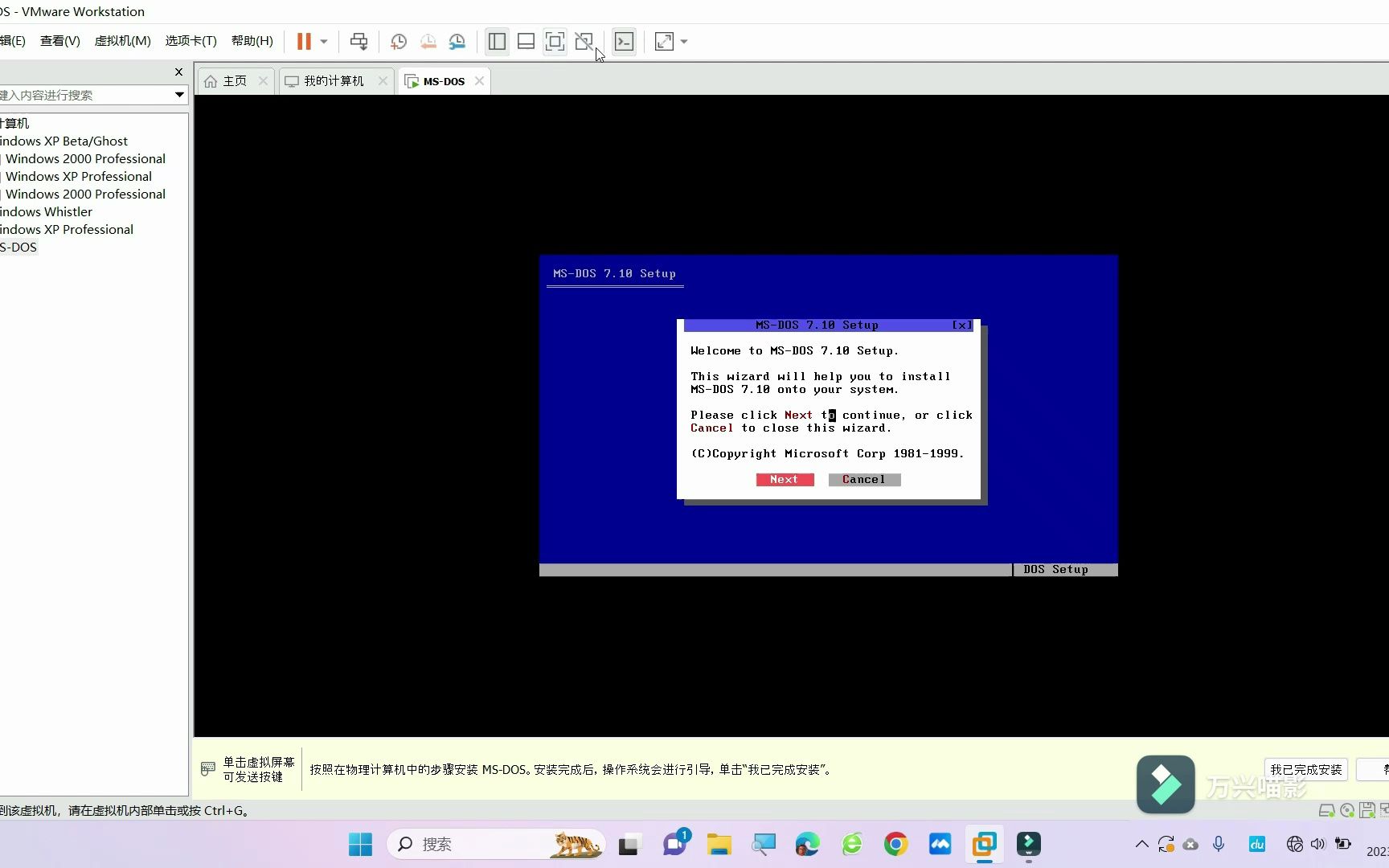Viewport: 1389px width, 868px height.
Task: Click the hard disk status icon
Action: point(1326,810)
